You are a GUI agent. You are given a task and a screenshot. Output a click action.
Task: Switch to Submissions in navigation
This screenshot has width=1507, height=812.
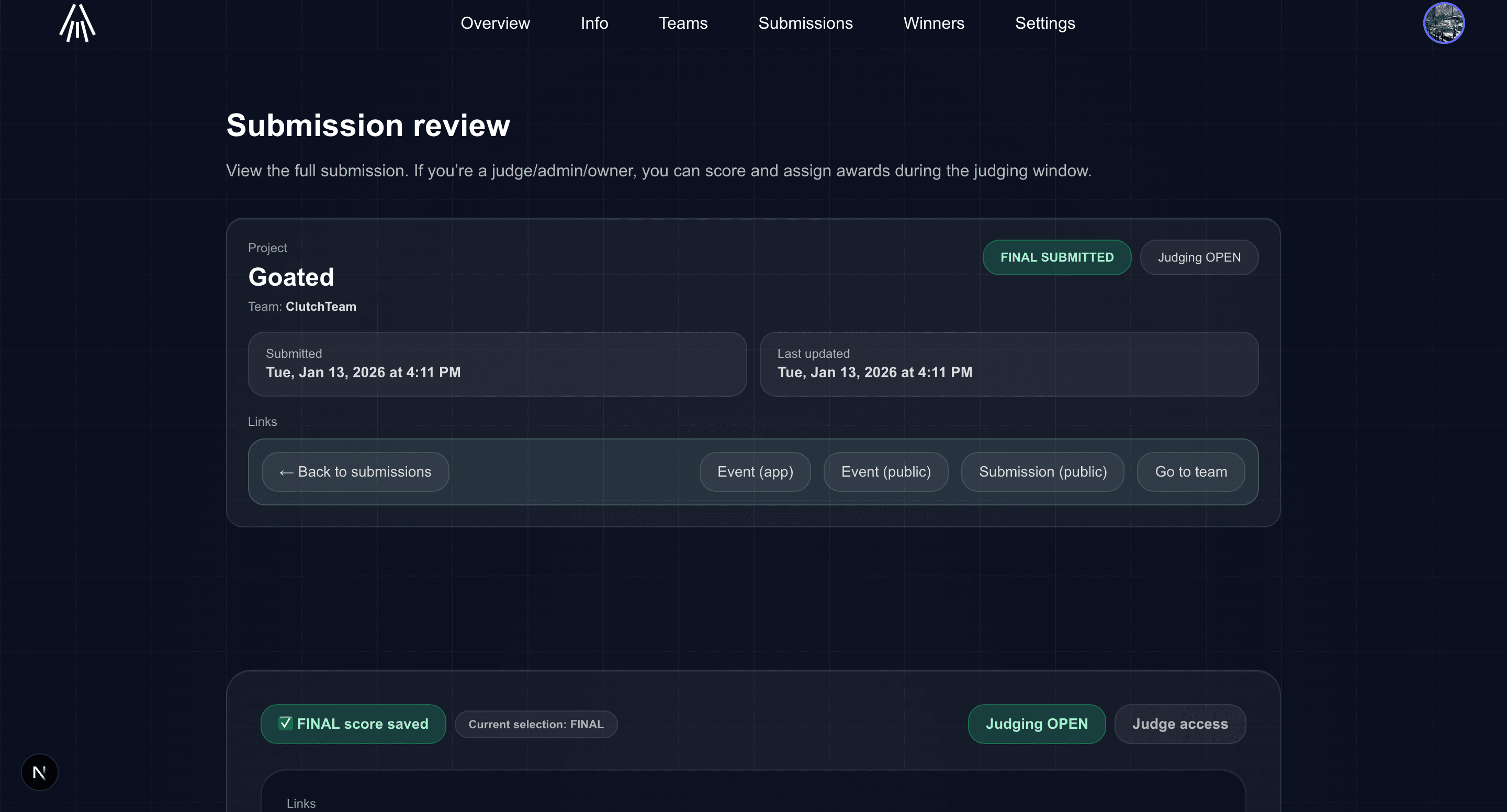[x=805, y=23]
